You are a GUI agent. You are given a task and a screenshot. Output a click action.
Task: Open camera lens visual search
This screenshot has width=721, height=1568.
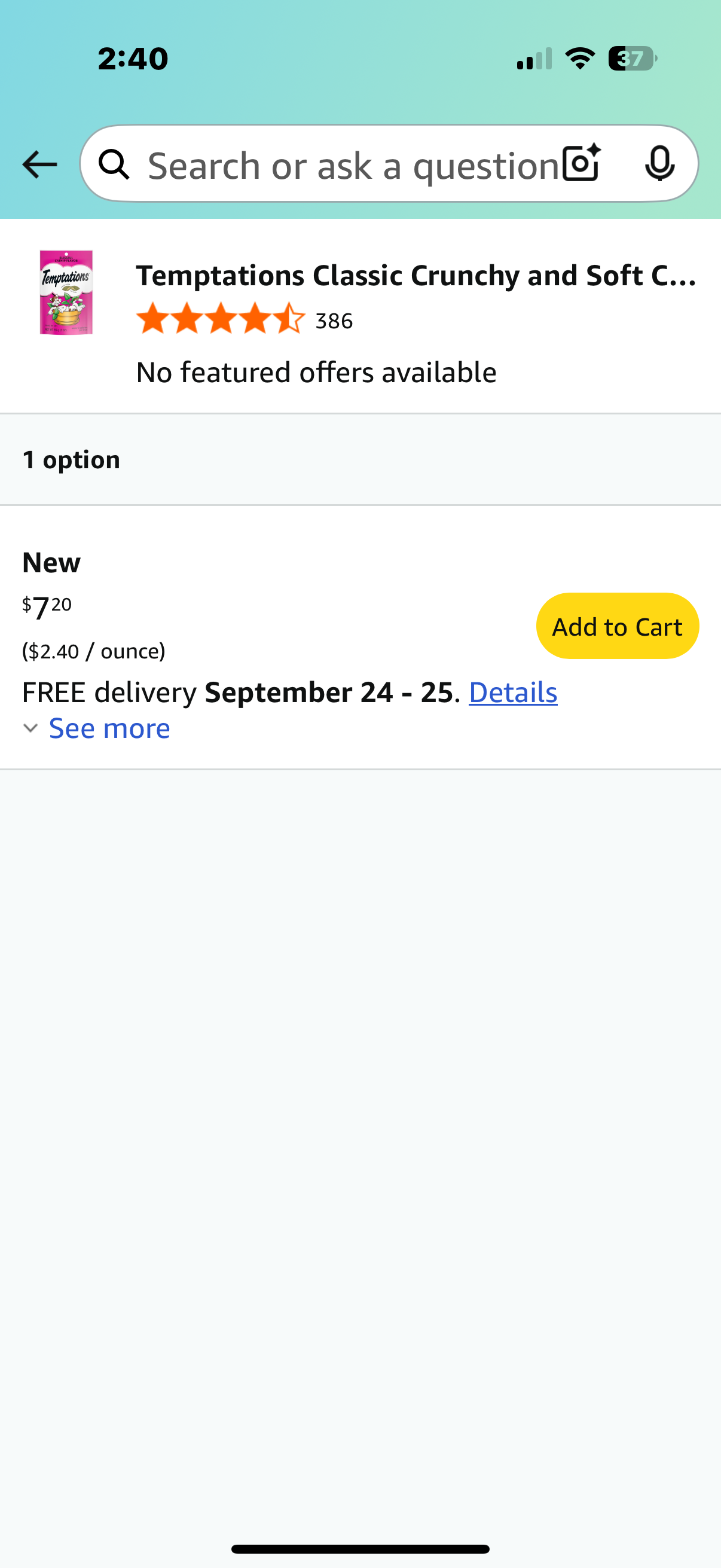point(581,163)
